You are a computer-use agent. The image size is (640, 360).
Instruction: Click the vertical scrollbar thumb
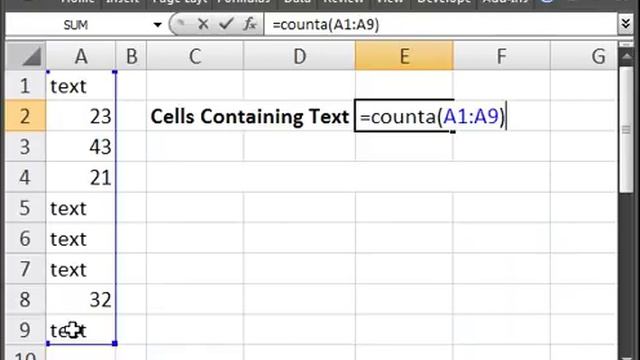[626, 130]
